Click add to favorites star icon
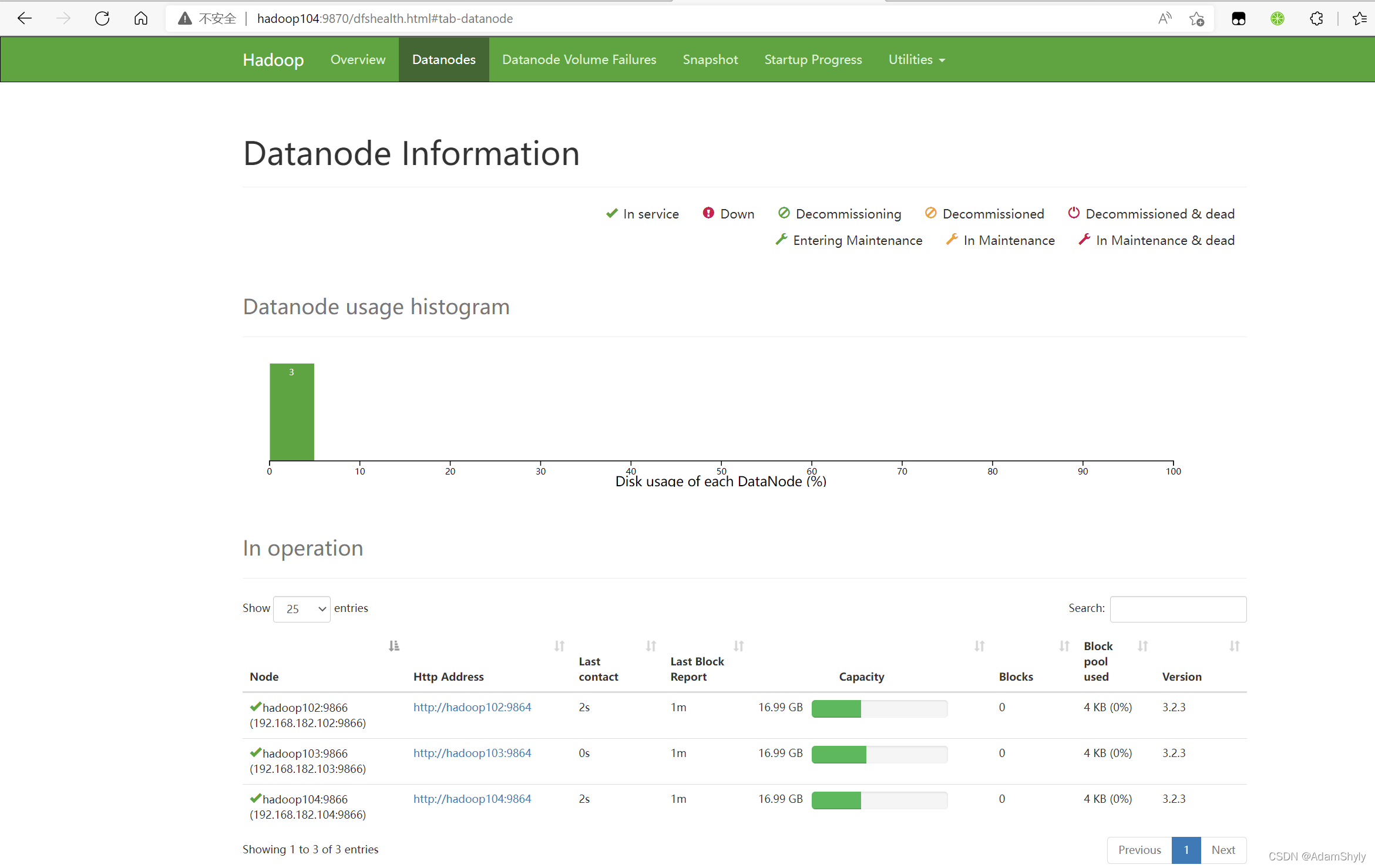This screenshot has width=1375, height=868. 1196,19
